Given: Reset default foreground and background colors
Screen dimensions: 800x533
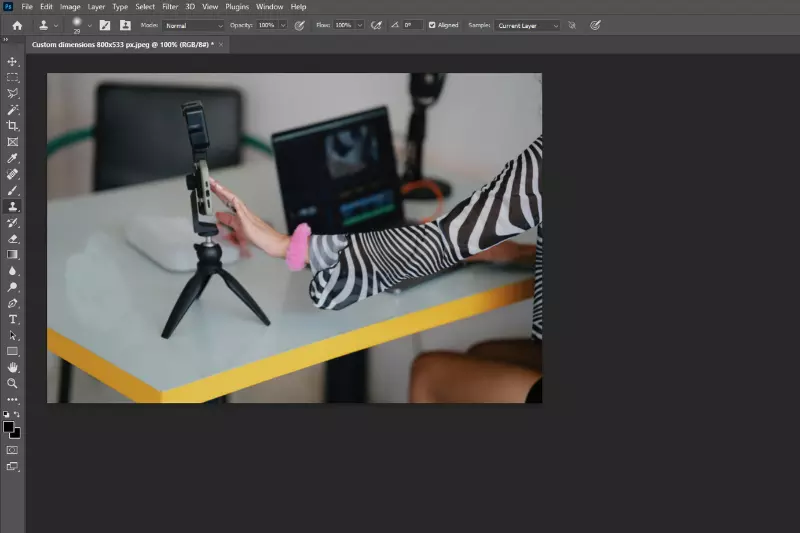Looking at the screenshot, I should coord(6,414).
